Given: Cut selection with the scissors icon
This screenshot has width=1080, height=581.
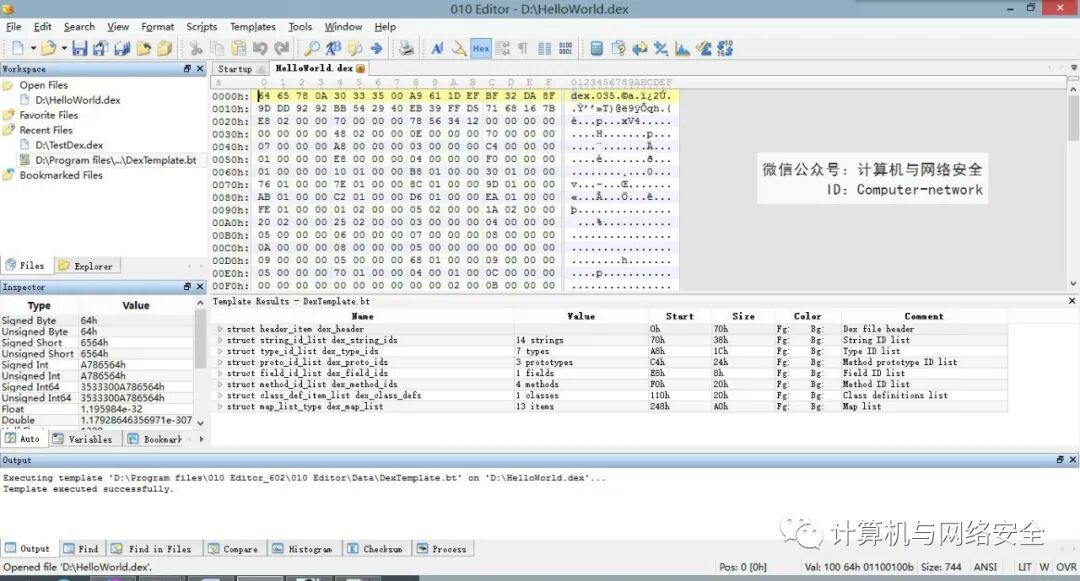Looking at the screenshot, I should tap(196, 48).
